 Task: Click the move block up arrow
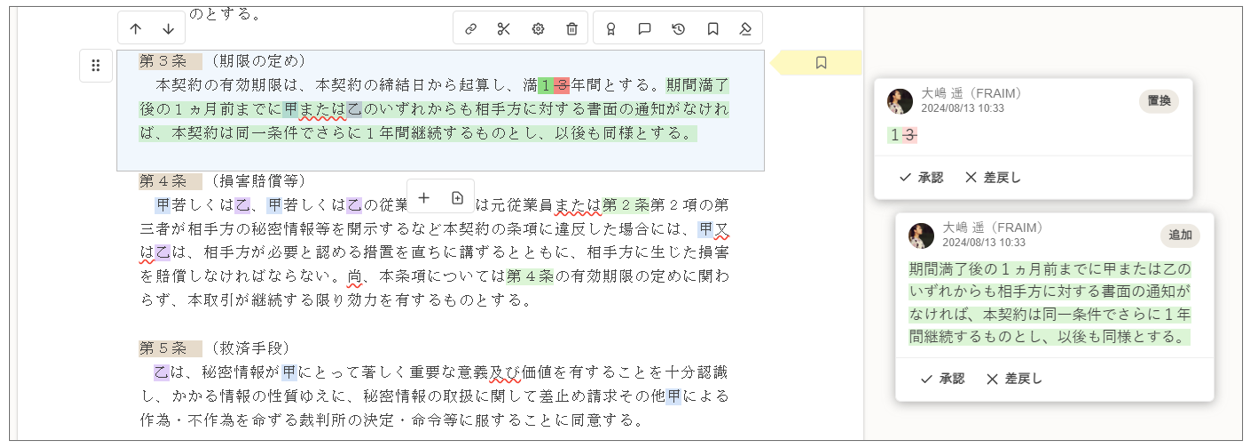tap(136, 29)
